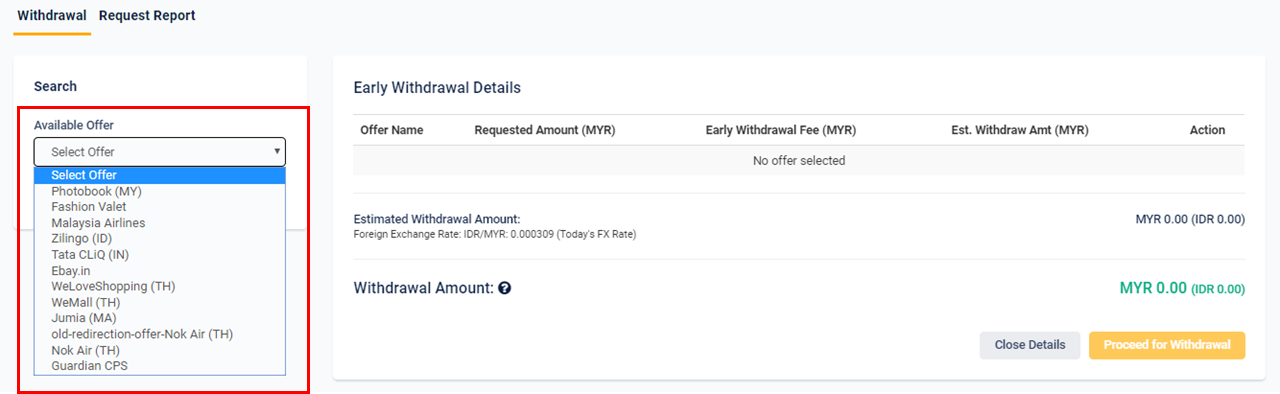Select the highlighted Select Offer option
The width and height of the screenshot is (1280, 394).
(x=160, y=175)
